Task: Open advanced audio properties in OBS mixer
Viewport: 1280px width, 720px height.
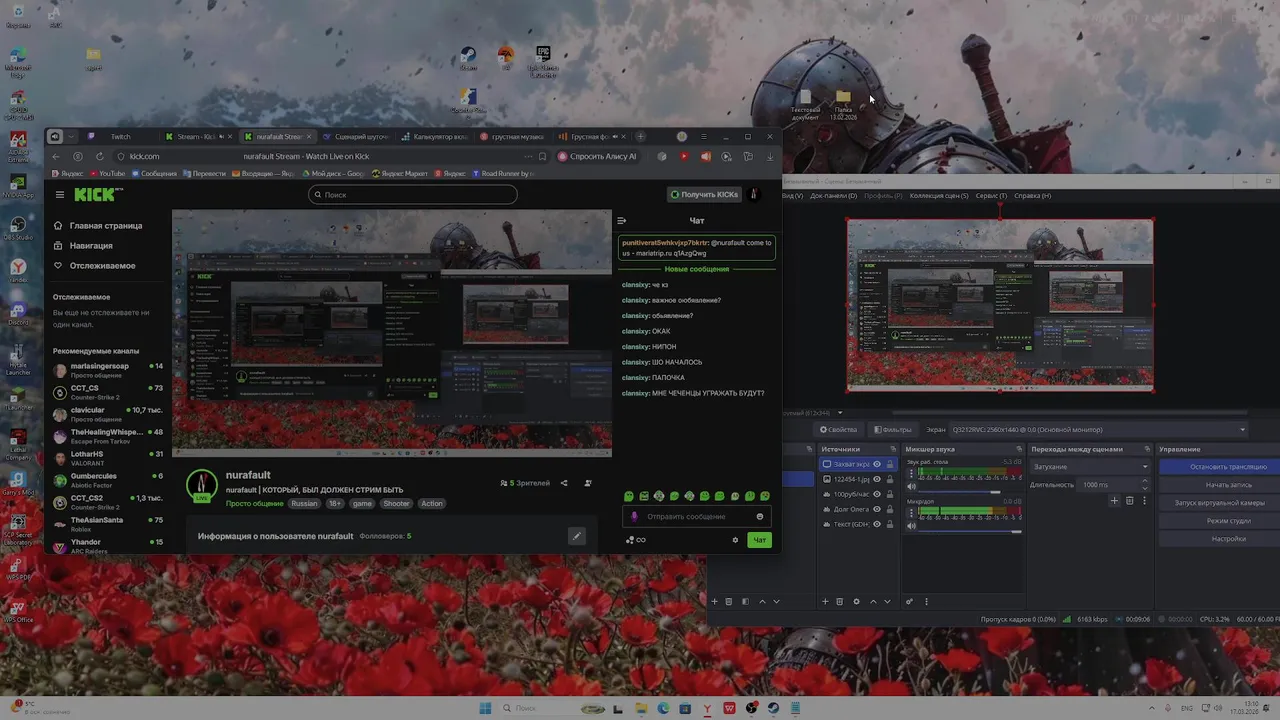Action: coord(909,601)
